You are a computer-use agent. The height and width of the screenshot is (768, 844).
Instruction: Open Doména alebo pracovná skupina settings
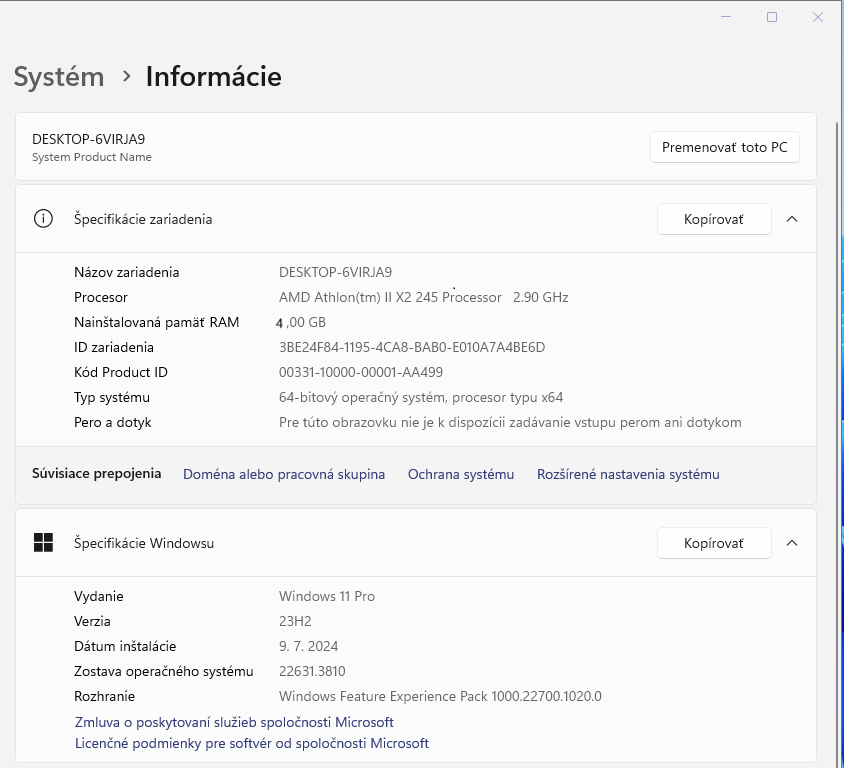click(x=283, y=473)
